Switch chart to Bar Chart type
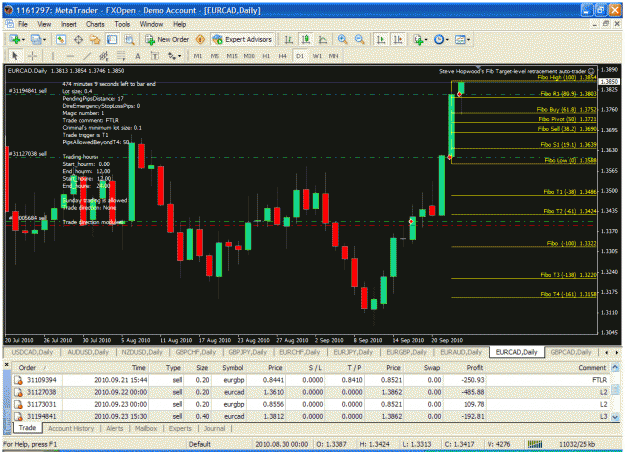This screenshot has width=625, height=452. [289, 39]
